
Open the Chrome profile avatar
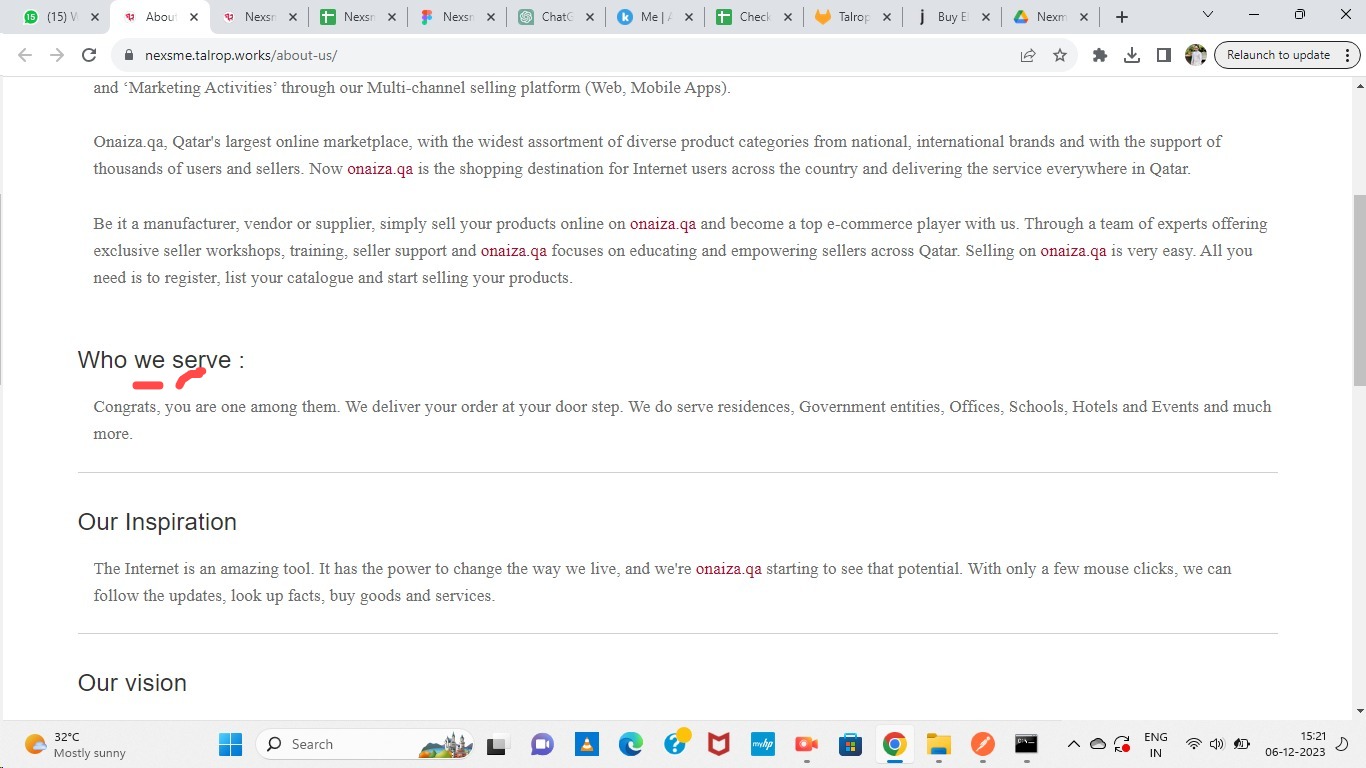click(1195, 56)
